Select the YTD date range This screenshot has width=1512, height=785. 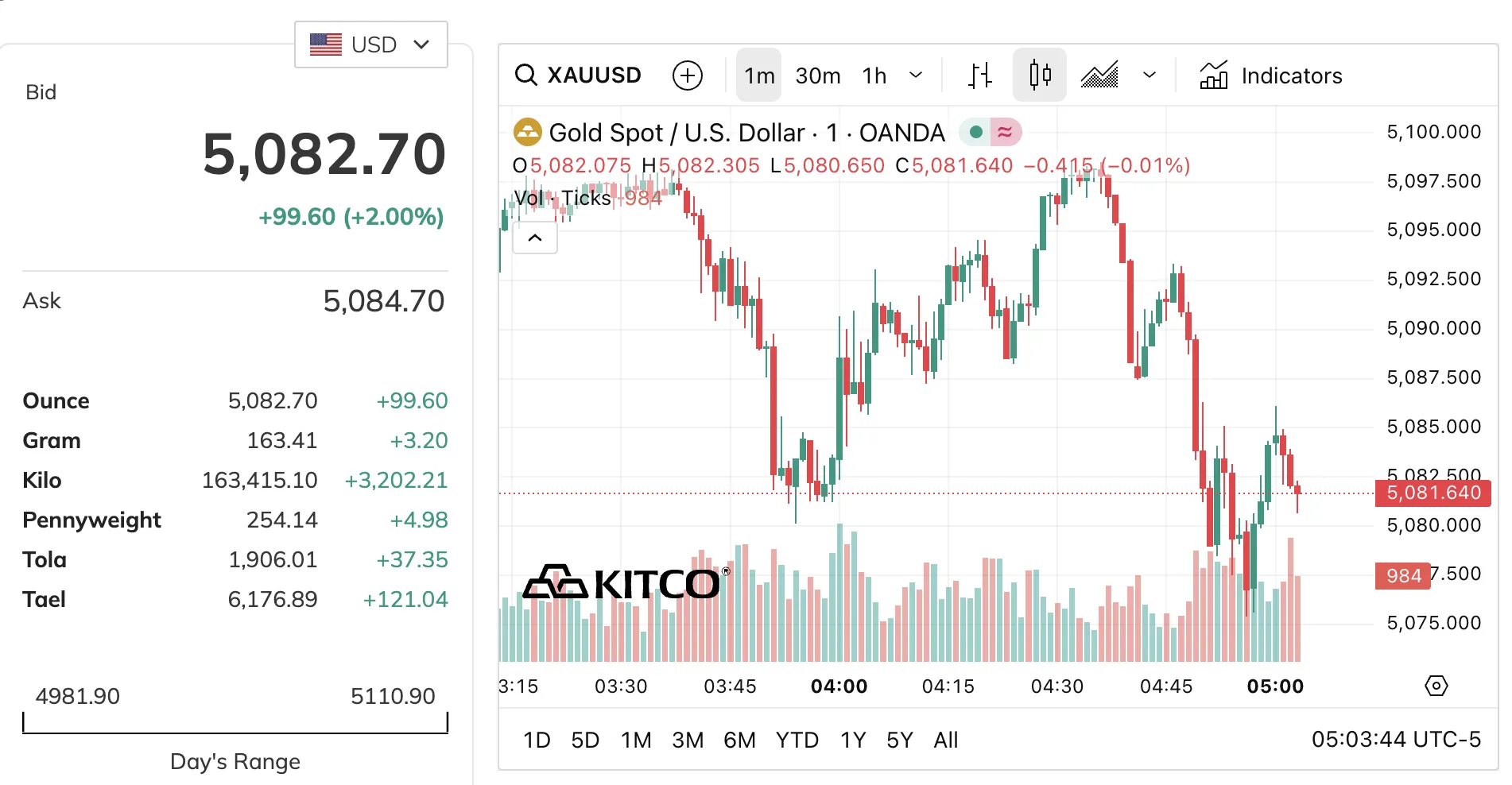coord(797,741)
